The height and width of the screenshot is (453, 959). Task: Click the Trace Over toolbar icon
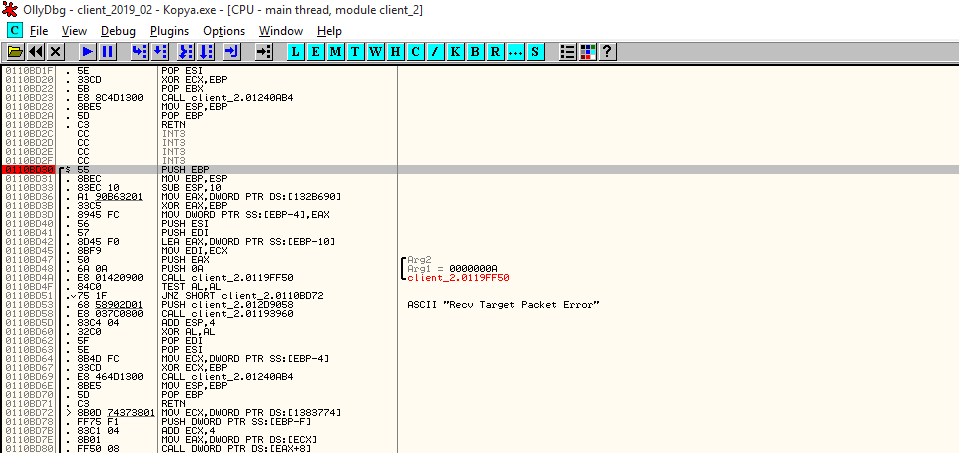tap(206, 52)
